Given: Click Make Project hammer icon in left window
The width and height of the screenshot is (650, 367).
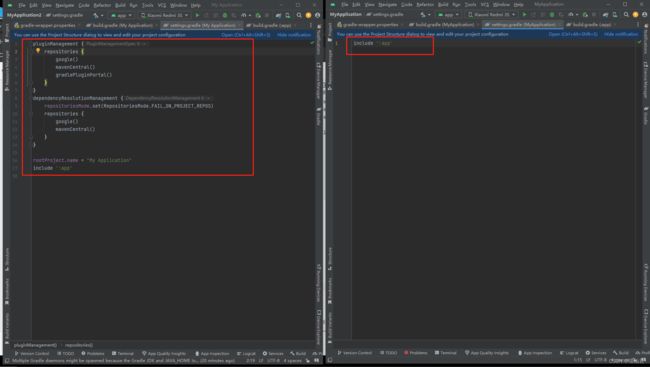Looking at the screenshot, I should [x=96, y=15].
